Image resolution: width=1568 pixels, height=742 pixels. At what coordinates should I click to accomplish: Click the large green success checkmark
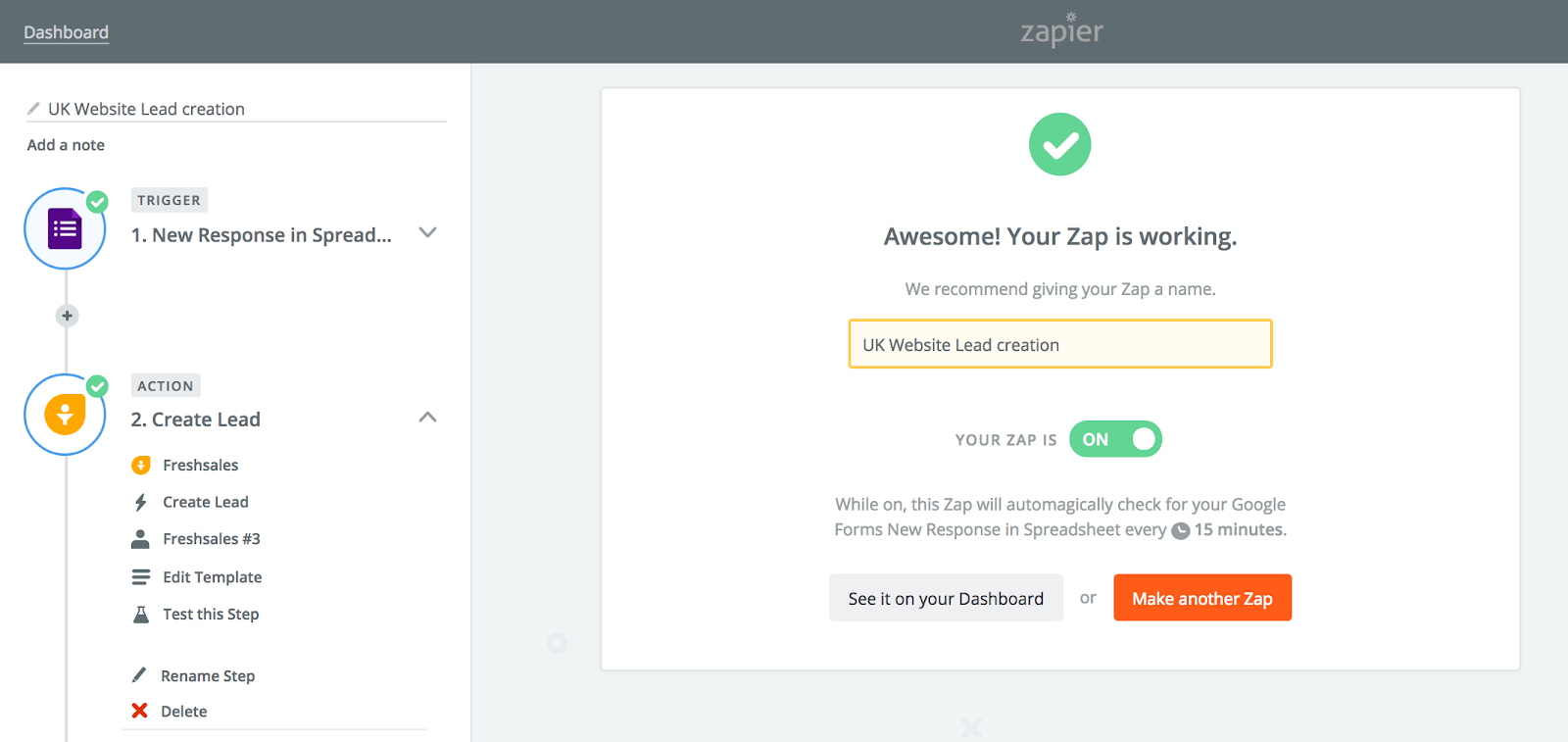(x=1059, y=144)
